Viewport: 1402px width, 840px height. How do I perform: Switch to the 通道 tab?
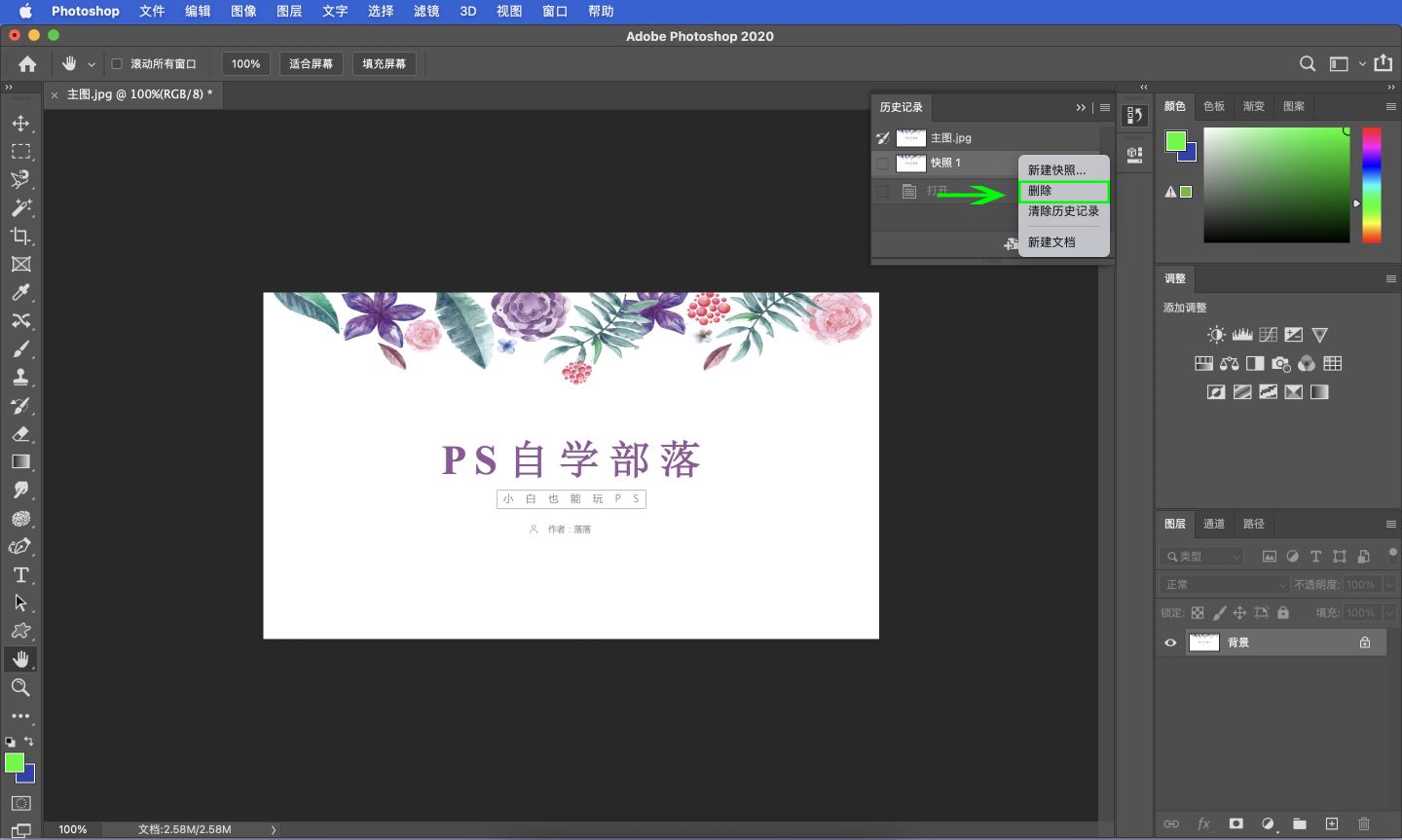tap(1214, 524)
